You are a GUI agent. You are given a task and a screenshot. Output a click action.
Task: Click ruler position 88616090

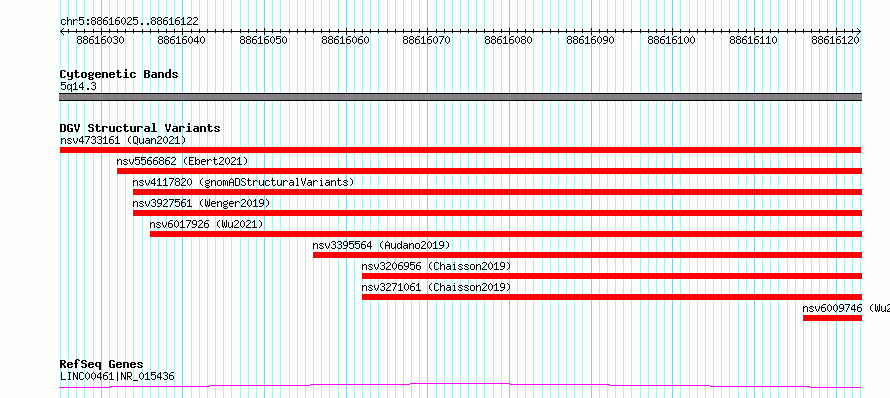coord(590,41)
